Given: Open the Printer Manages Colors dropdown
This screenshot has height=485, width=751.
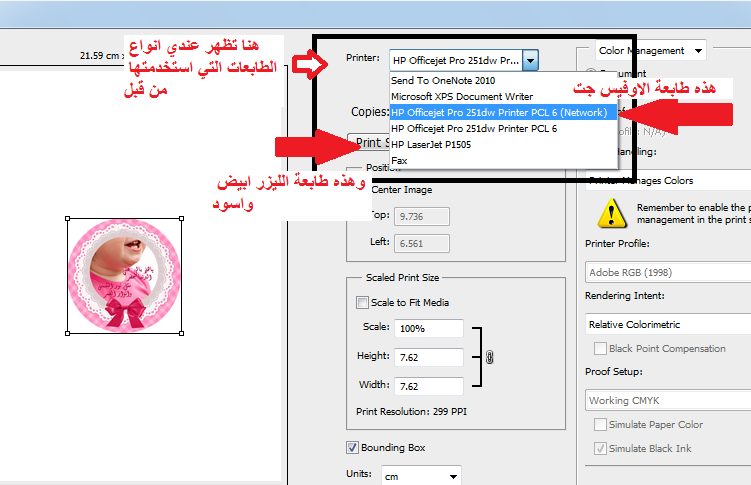Looking at the screenshot, I should tap(668, 180).
